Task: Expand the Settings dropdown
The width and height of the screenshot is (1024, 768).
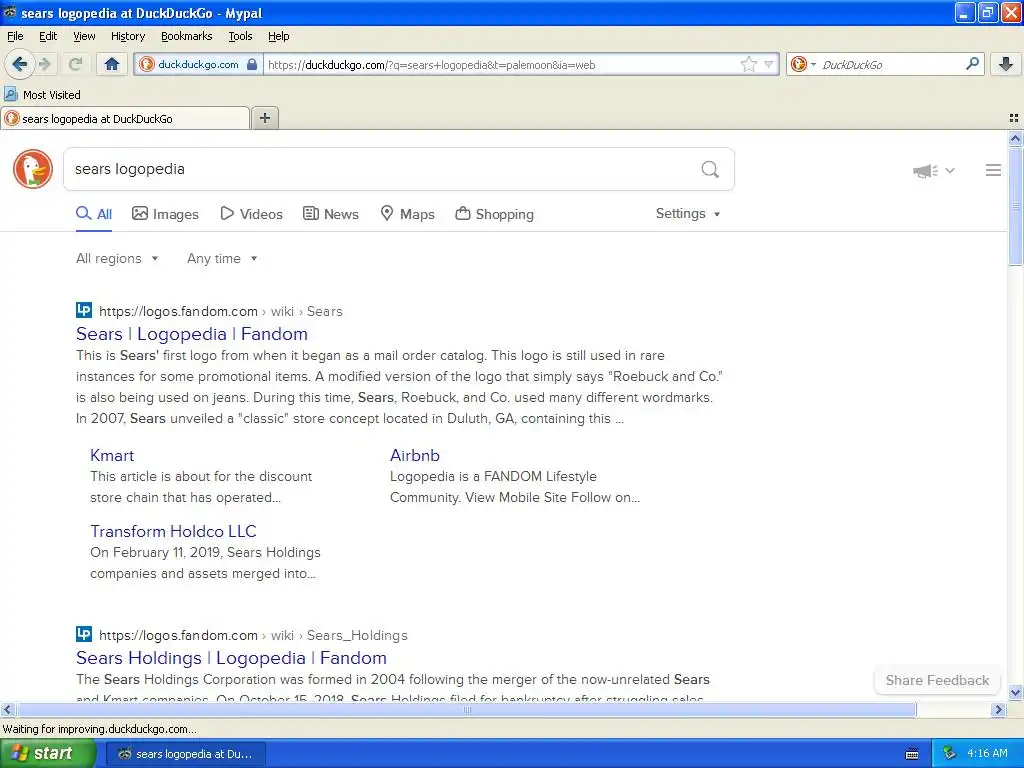Action: 688,214
